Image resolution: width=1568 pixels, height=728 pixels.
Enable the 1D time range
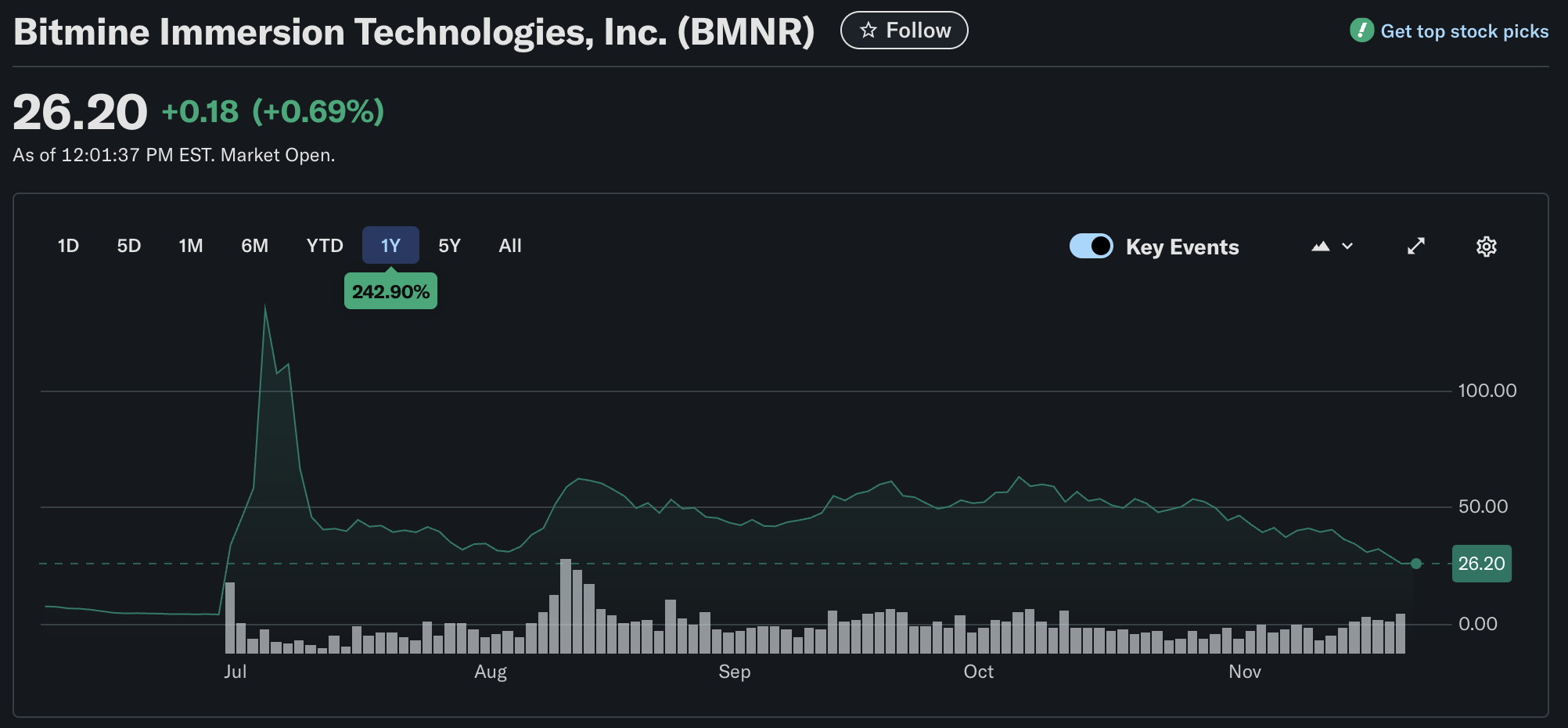coord(67,245)
